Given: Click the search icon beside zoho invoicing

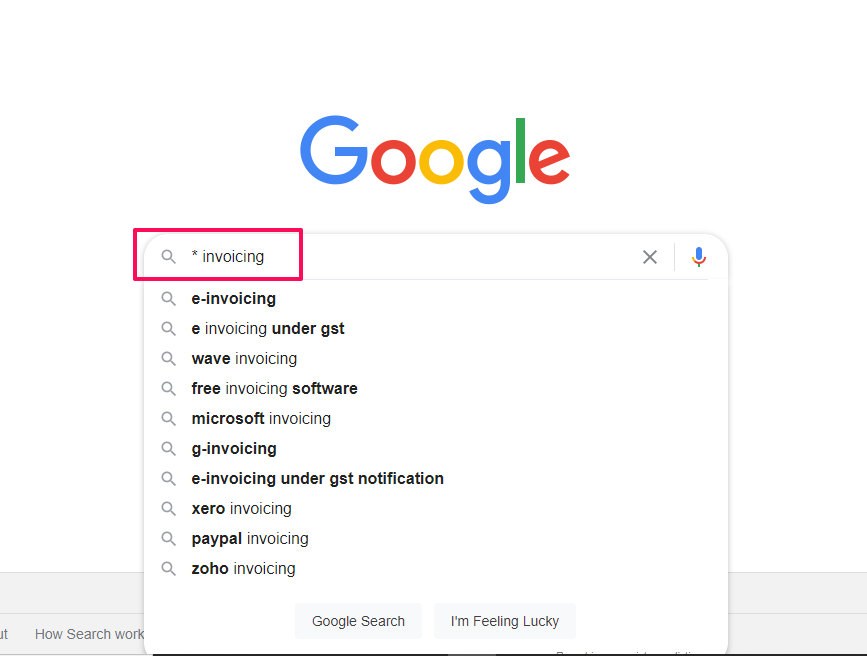Looking at the screenshot, I should (169, 569).
